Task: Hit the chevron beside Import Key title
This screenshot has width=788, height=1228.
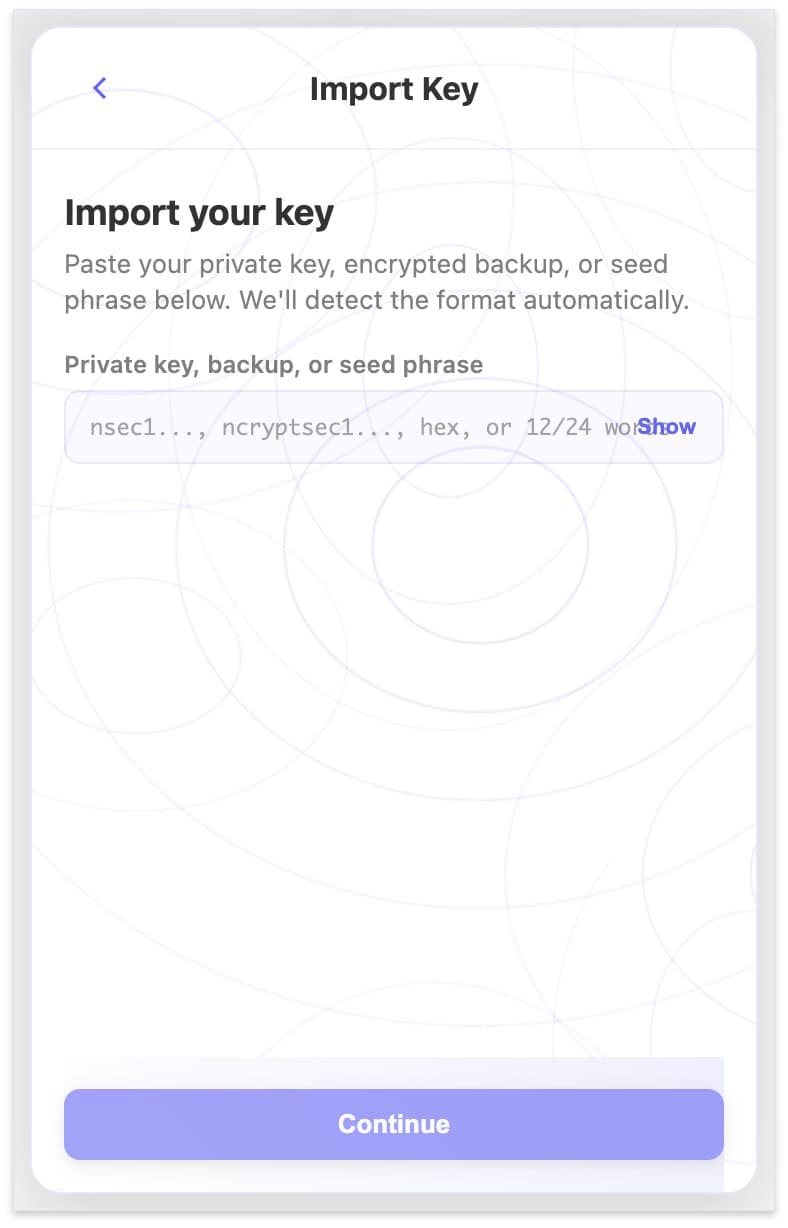Action: tap(99, 88)
